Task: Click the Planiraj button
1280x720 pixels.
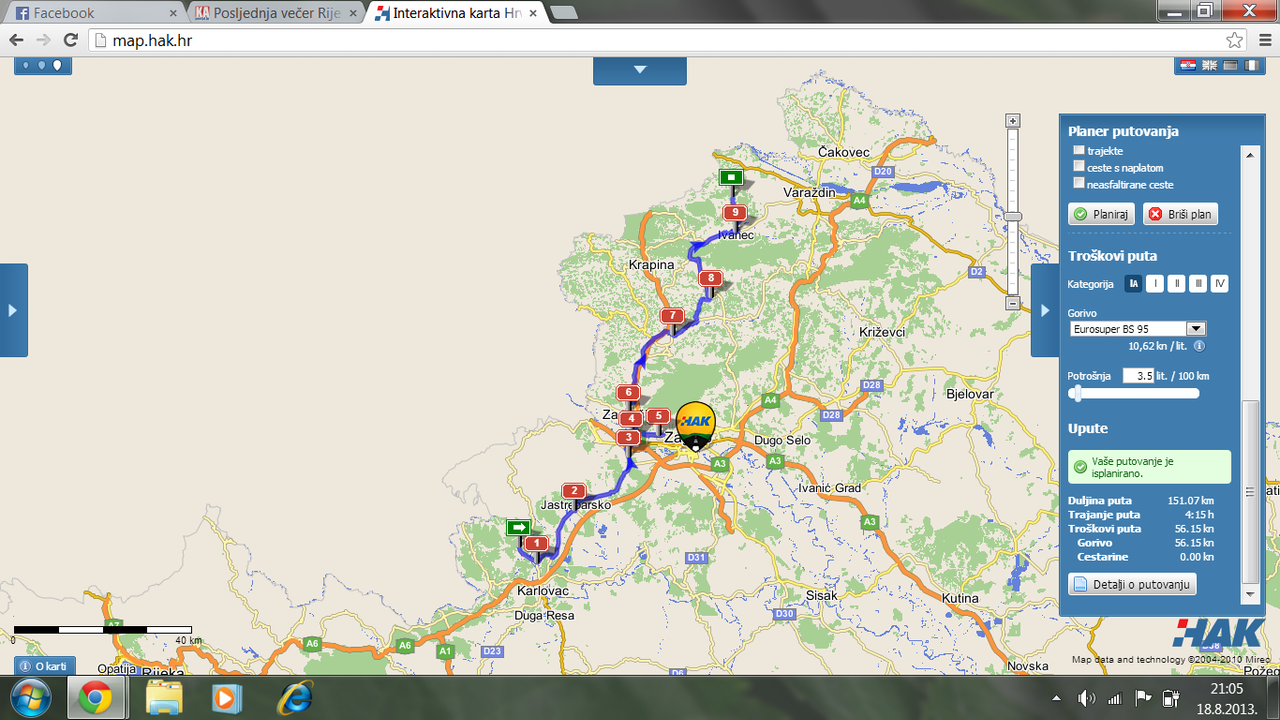Action: (1101, 214)
